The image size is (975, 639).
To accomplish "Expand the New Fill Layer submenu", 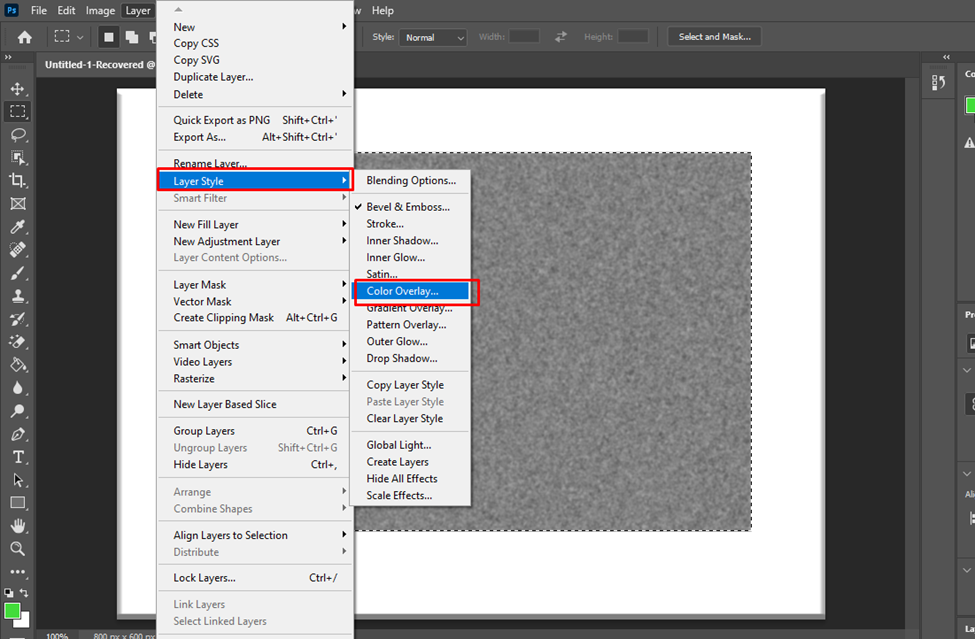I will point(255,224).
